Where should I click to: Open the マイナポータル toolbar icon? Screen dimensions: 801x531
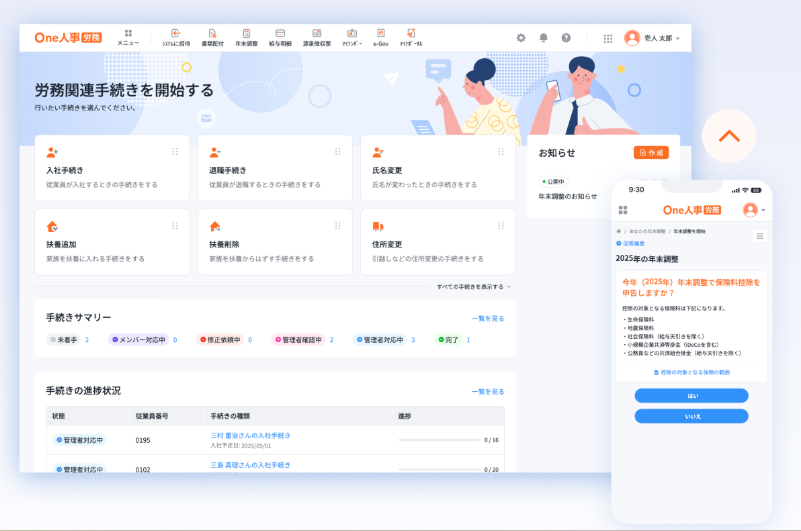point(411,38)
